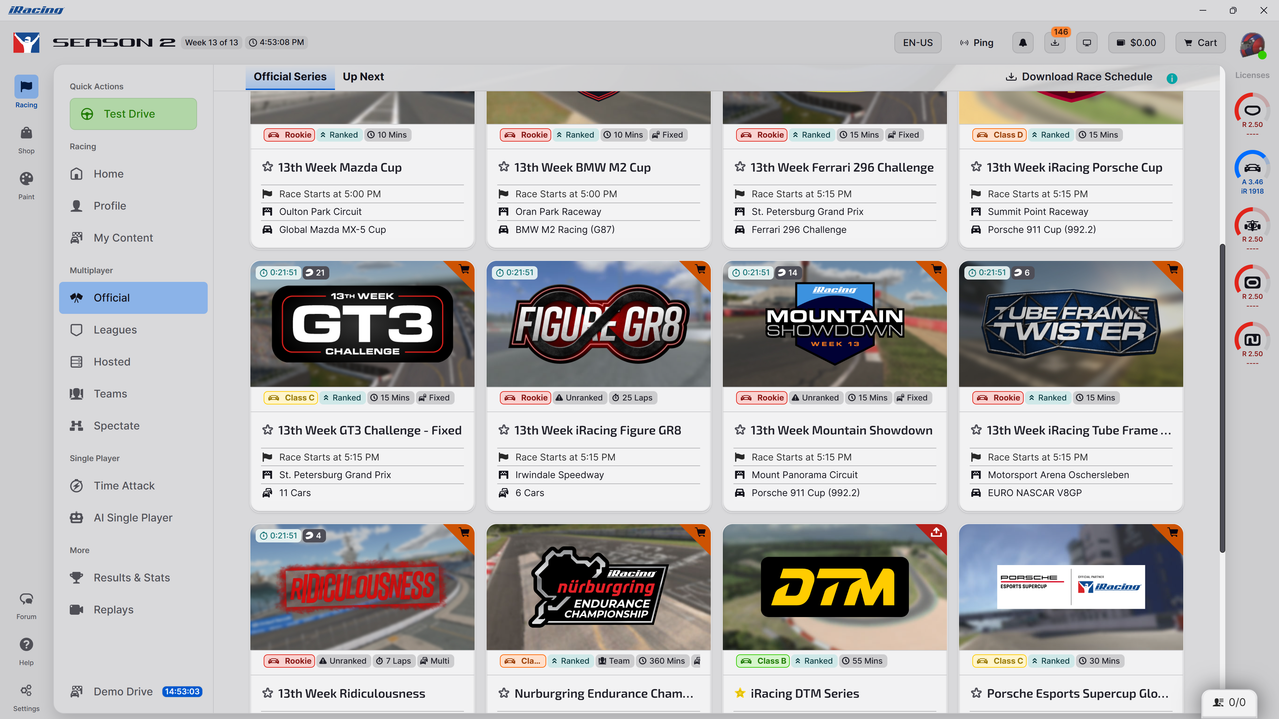The width and height of the screenshot is (1279, 719).
Task: Click info icon beside Download Race Schedule
Action: [x=1171, y=78]
